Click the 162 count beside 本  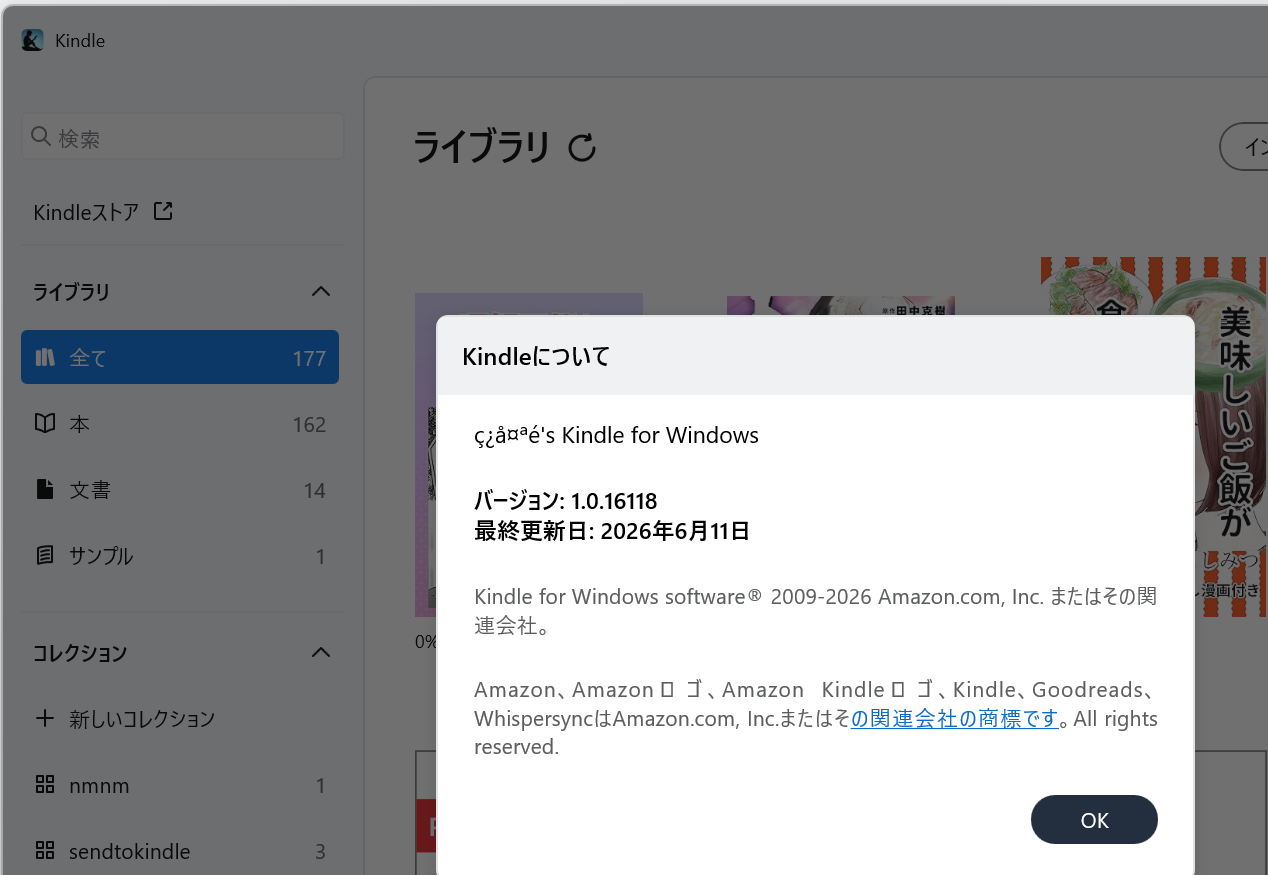coord(309,425)
